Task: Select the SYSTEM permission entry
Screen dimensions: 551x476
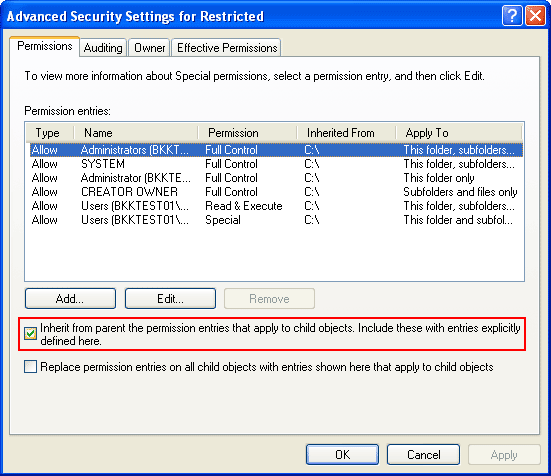Action: click(276, 164)
